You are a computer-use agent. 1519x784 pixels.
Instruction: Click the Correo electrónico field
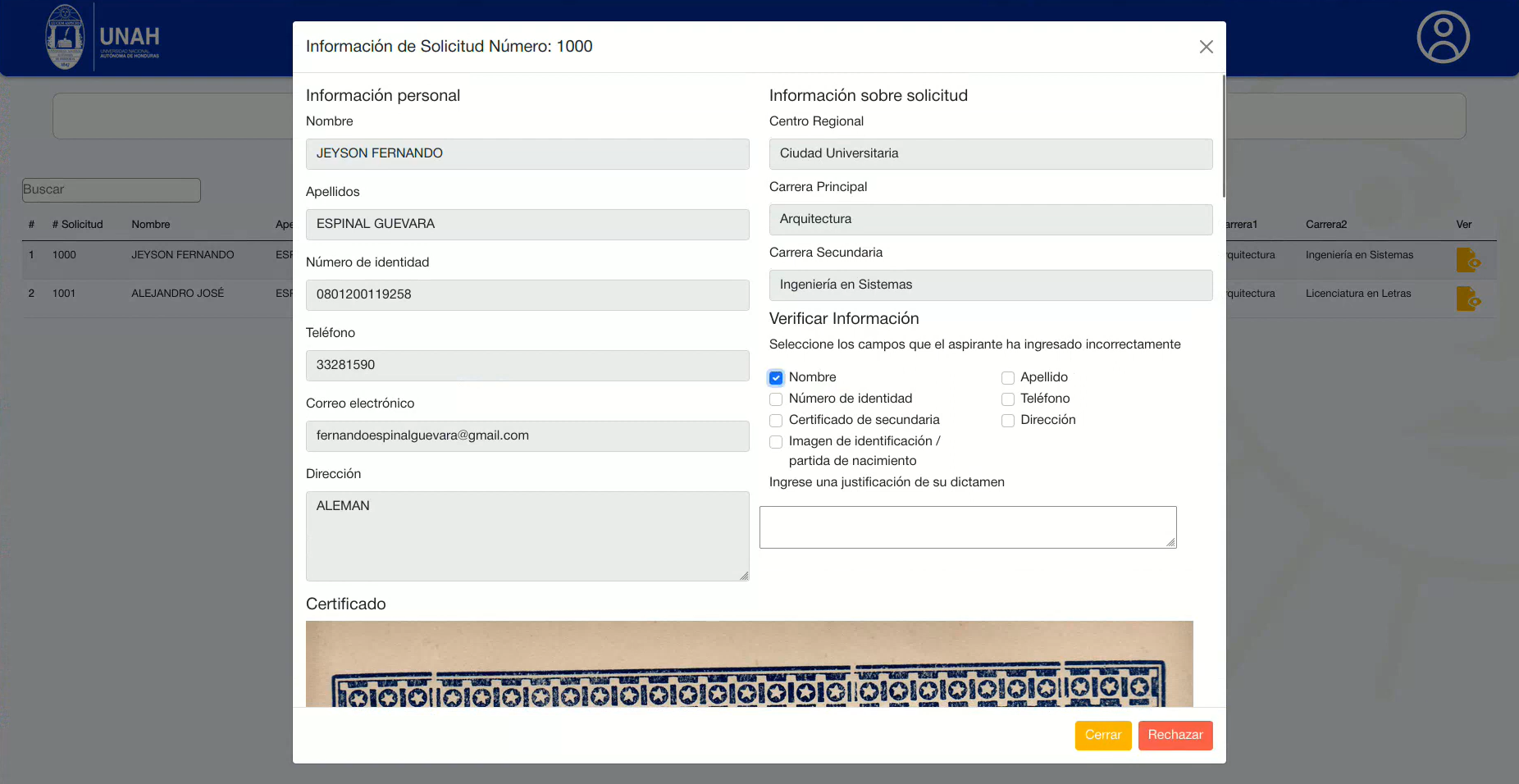click(527, 435)
